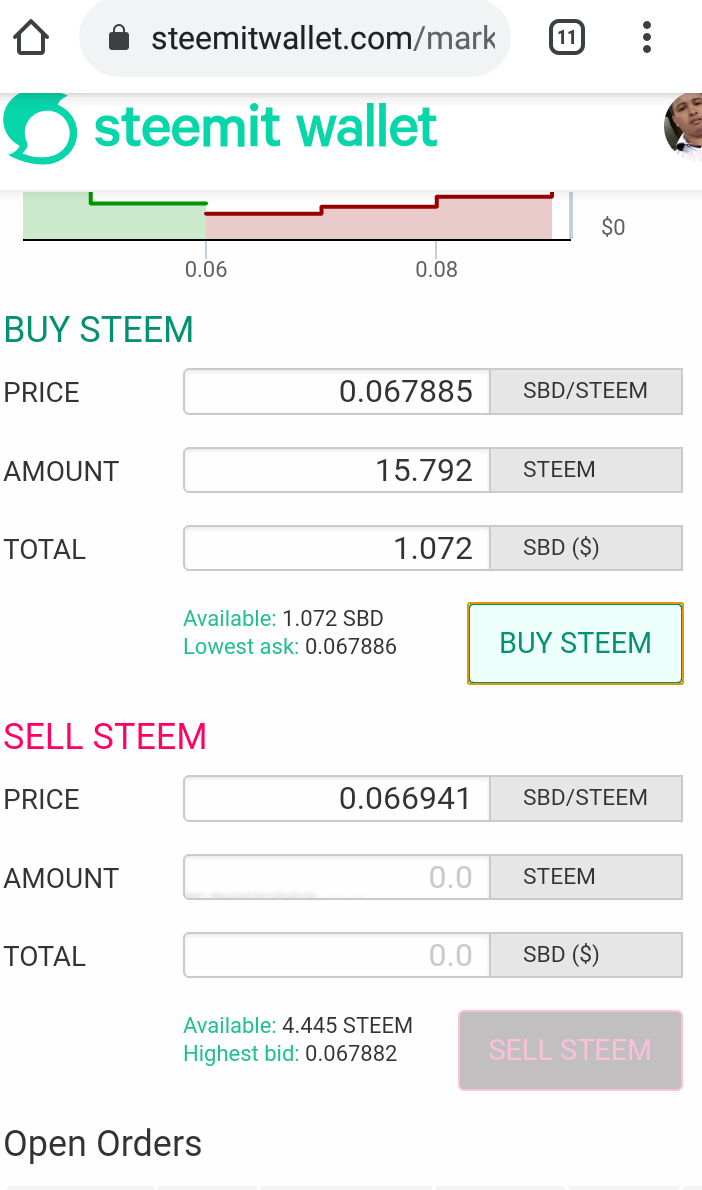The width and height of the screenshot is (702, 1190).
Task: Click Available 1.072 SBD balance link
Action: point(283,619)
